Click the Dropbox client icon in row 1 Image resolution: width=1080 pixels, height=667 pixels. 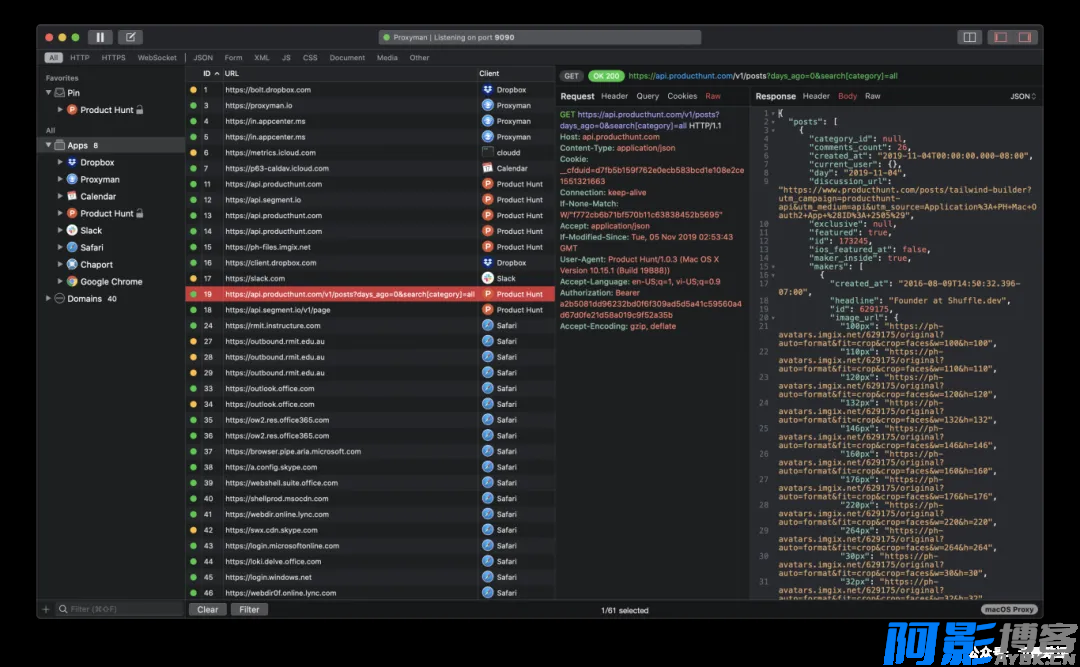(488, 90)
